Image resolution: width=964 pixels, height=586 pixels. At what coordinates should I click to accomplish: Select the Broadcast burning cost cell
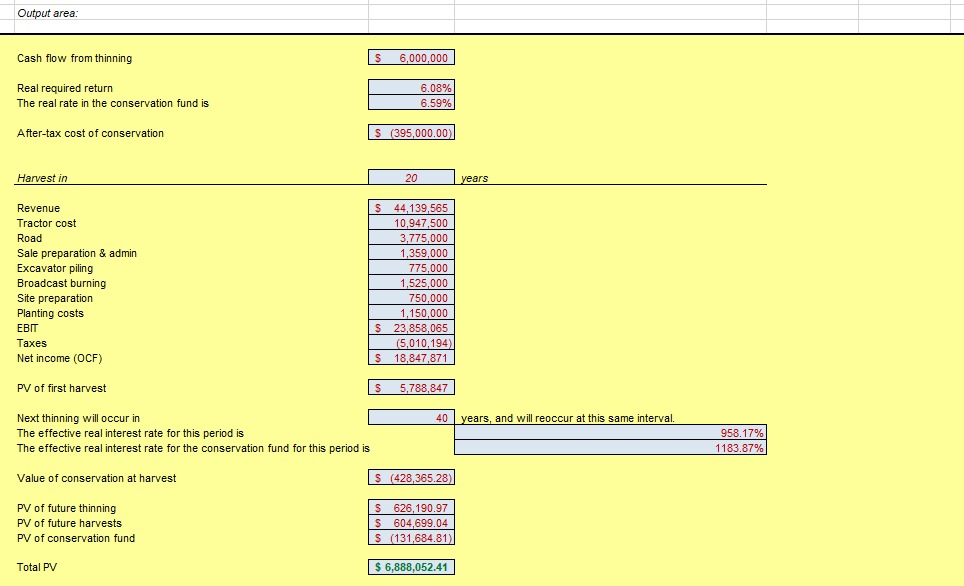tap(412, 283)
